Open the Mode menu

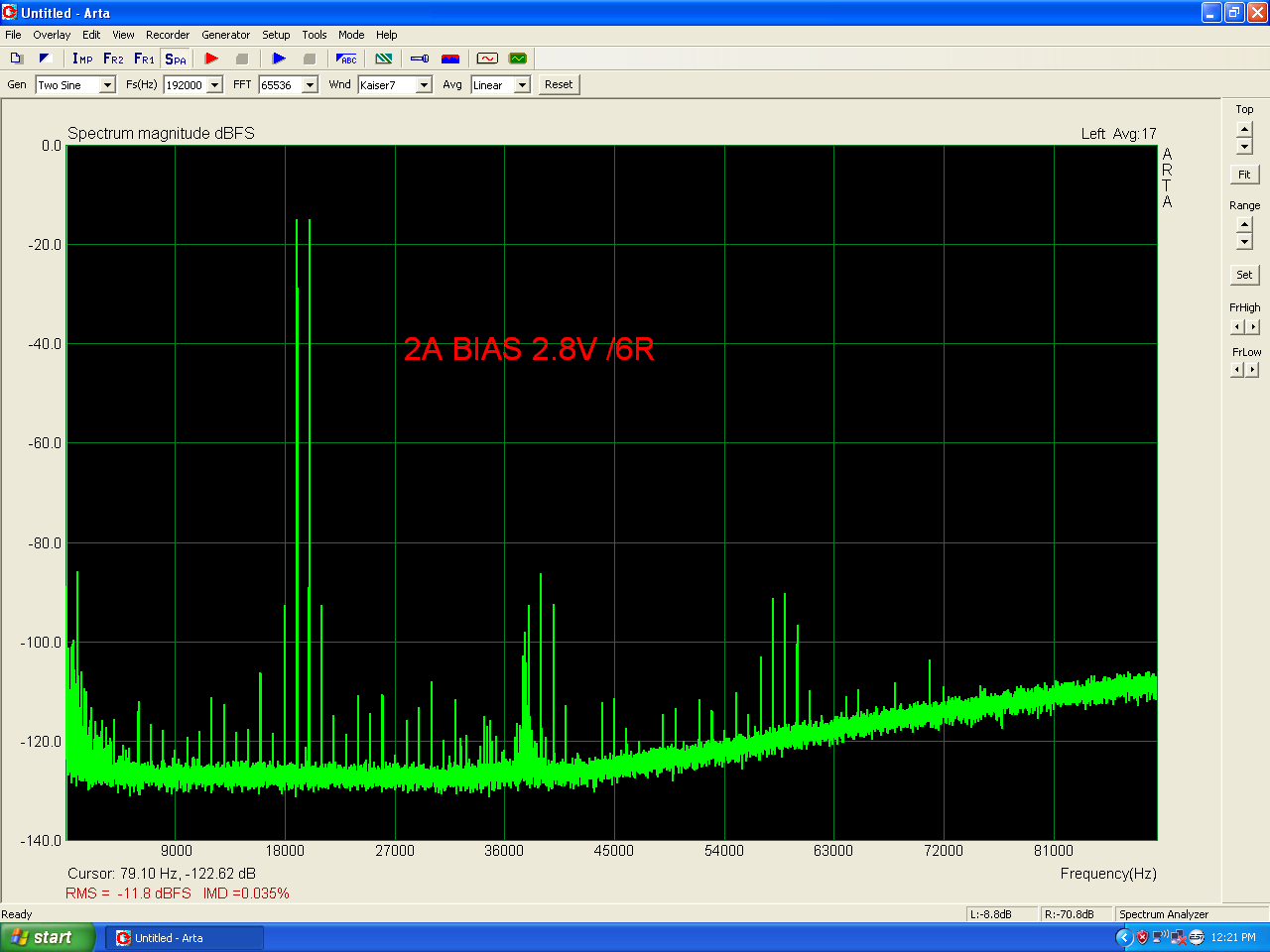tap(351, 35)
